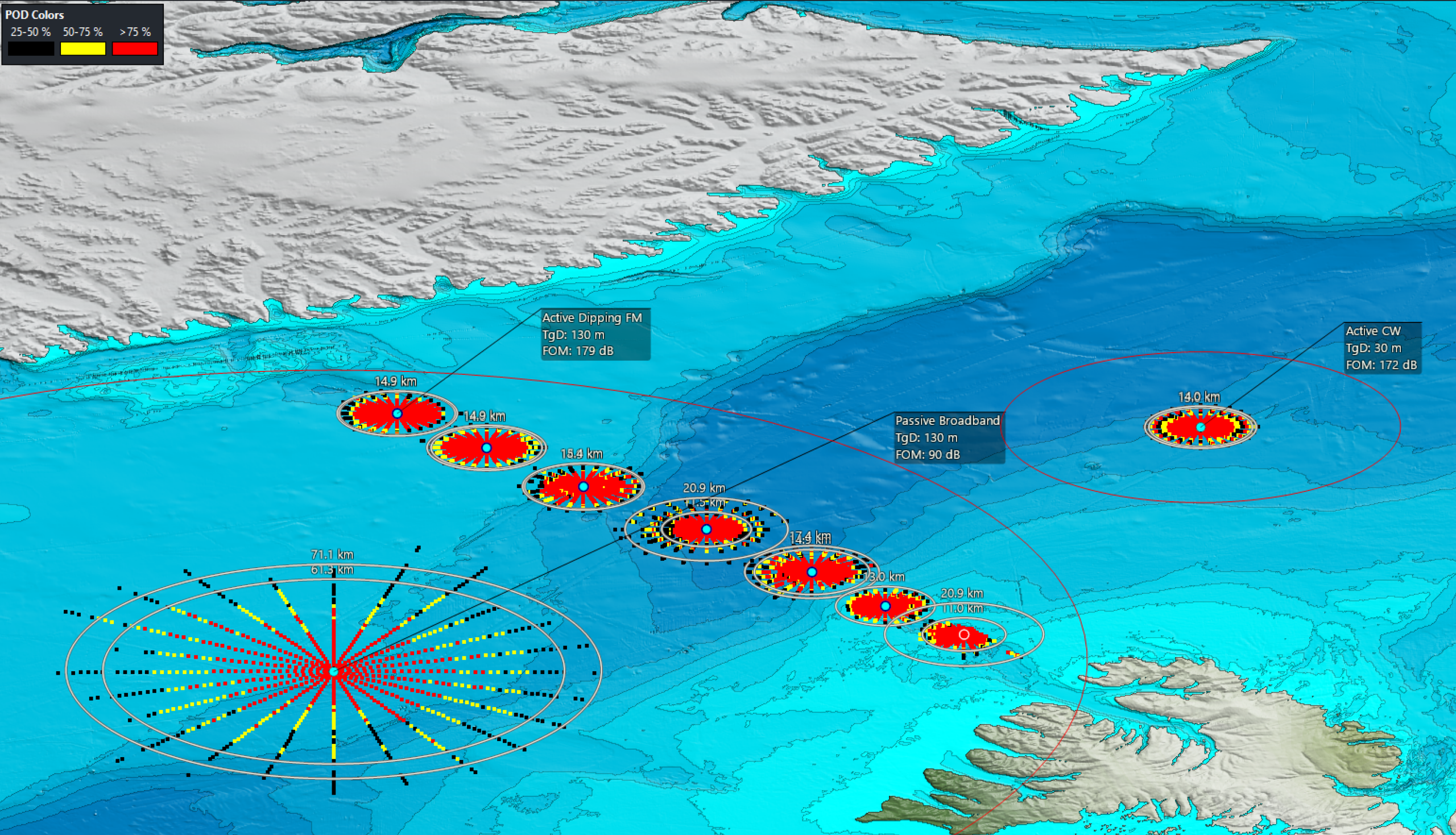Click the '15.4 km' range label
The width and height of the screenshot is (1456, 835).
coord(581,454)
